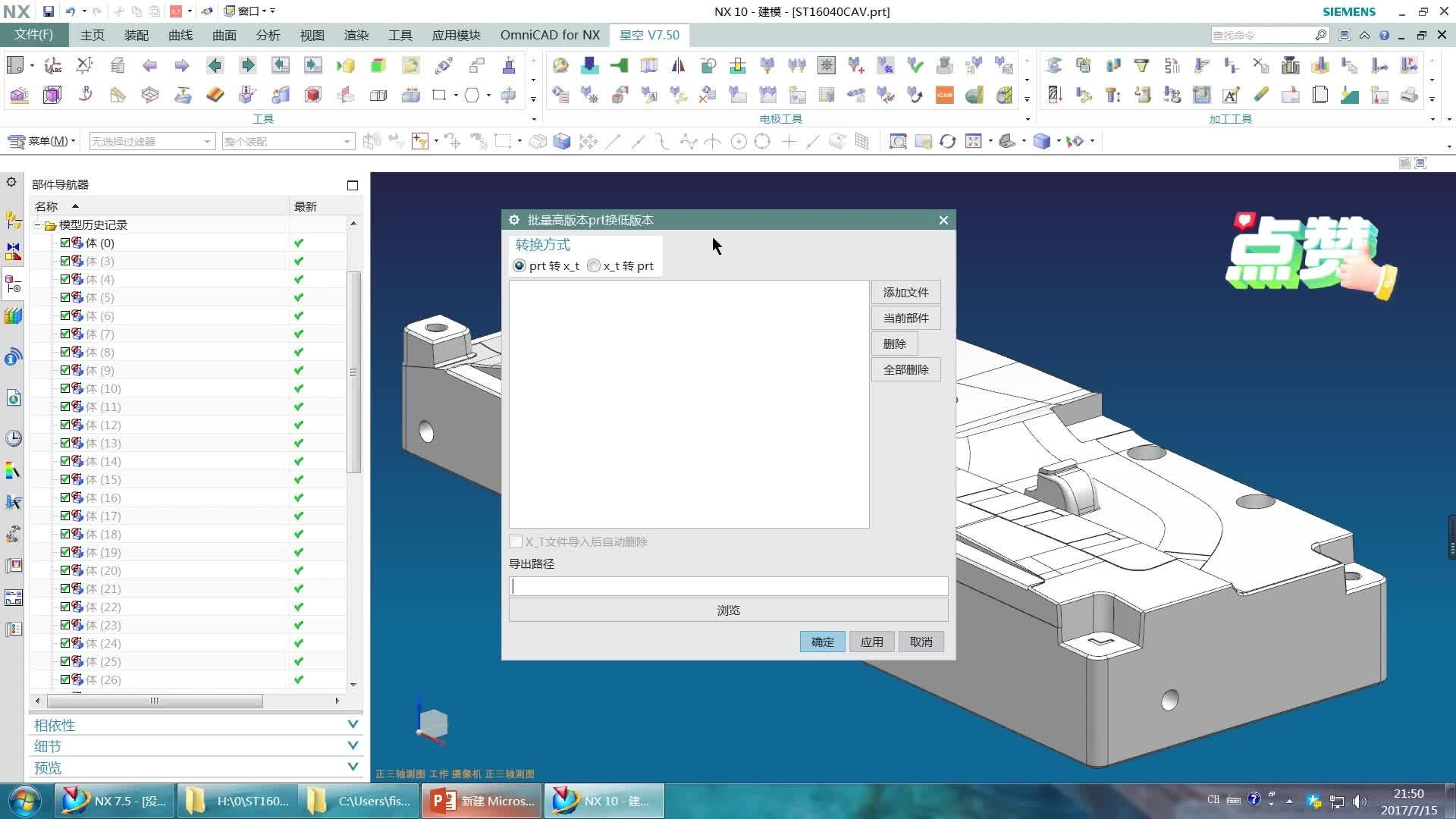
Task: Select the 'prt 转 x_t' radio option
Action: [519, 265]
